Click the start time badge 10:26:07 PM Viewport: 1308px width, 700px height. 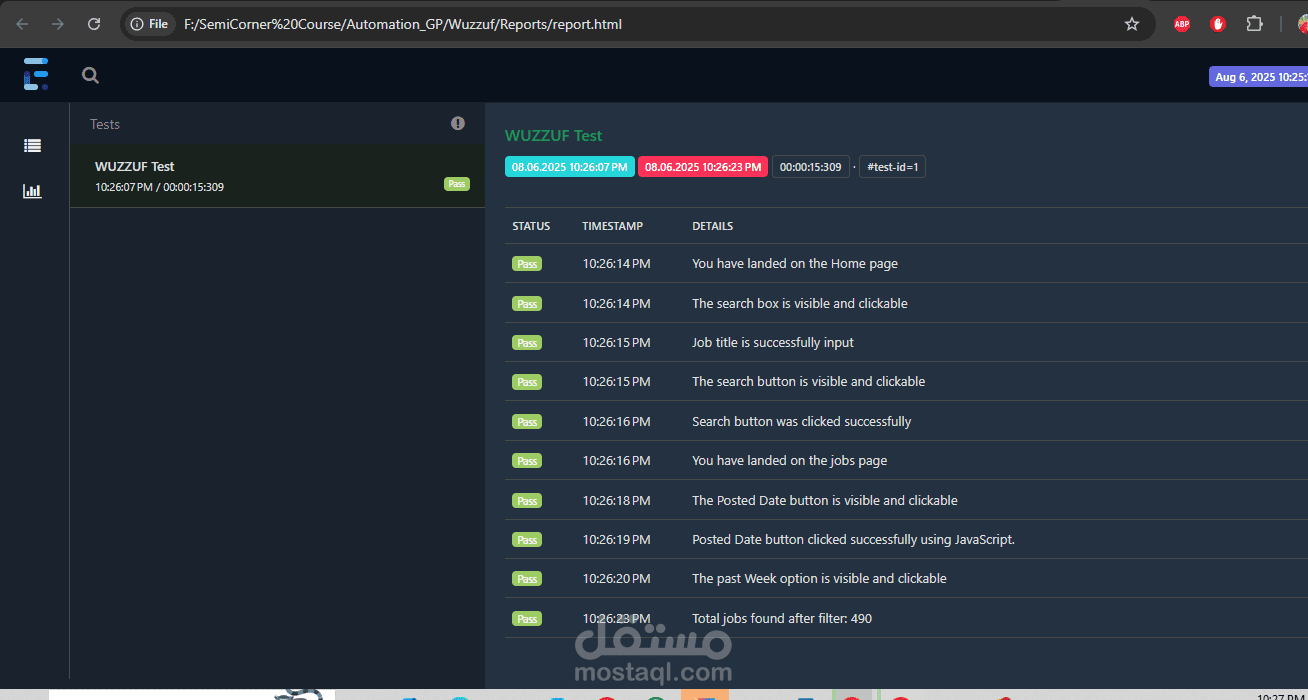pos(569,167)
